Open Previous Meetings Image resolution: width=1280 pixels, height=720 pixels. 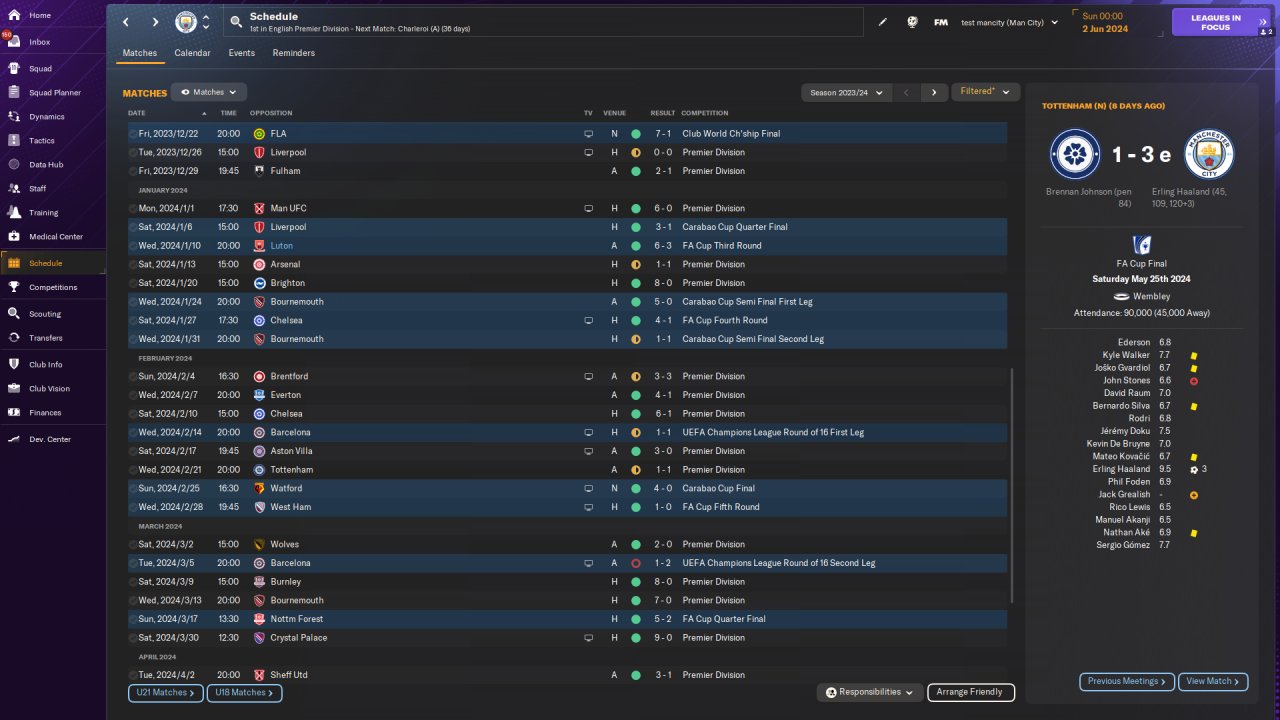(x=1127, y=681)
